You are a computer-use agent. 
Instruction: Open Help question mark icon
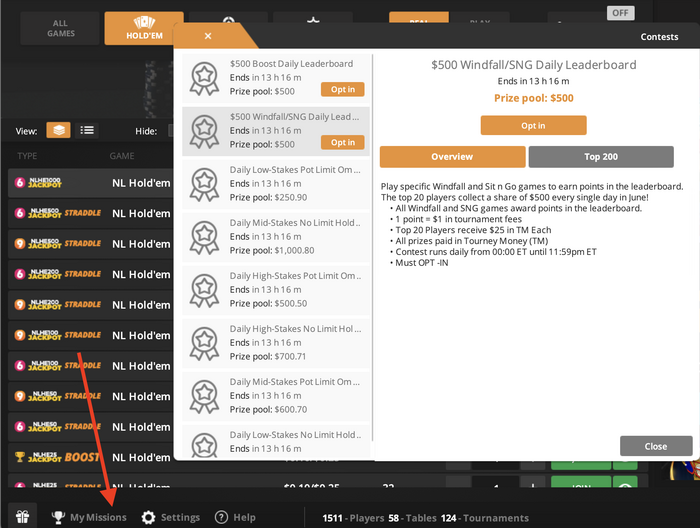click(x=221, y=517)
